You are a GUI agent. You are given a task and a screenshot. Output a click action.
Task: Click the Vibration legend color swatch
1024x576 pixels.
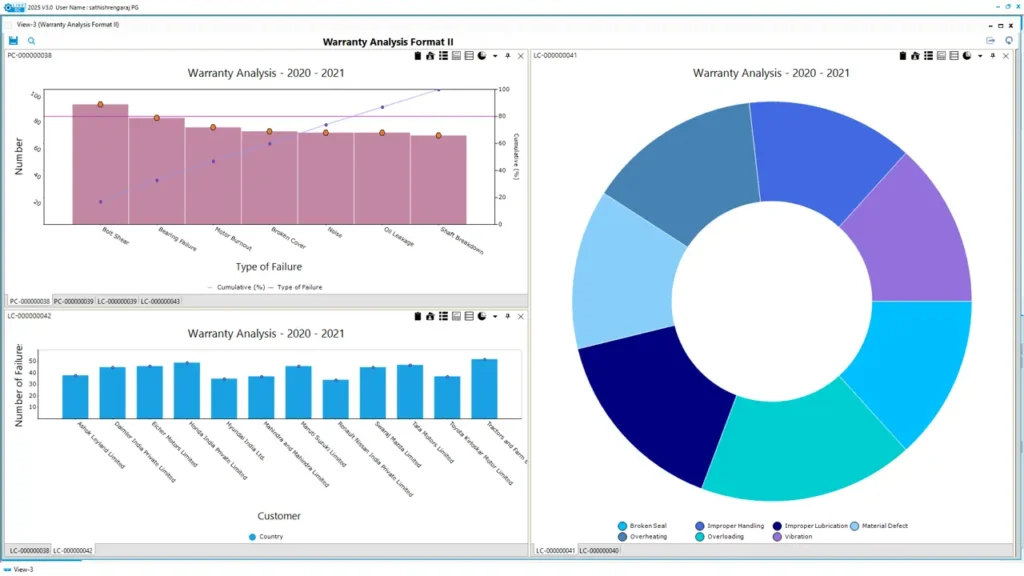click(777, 537)
